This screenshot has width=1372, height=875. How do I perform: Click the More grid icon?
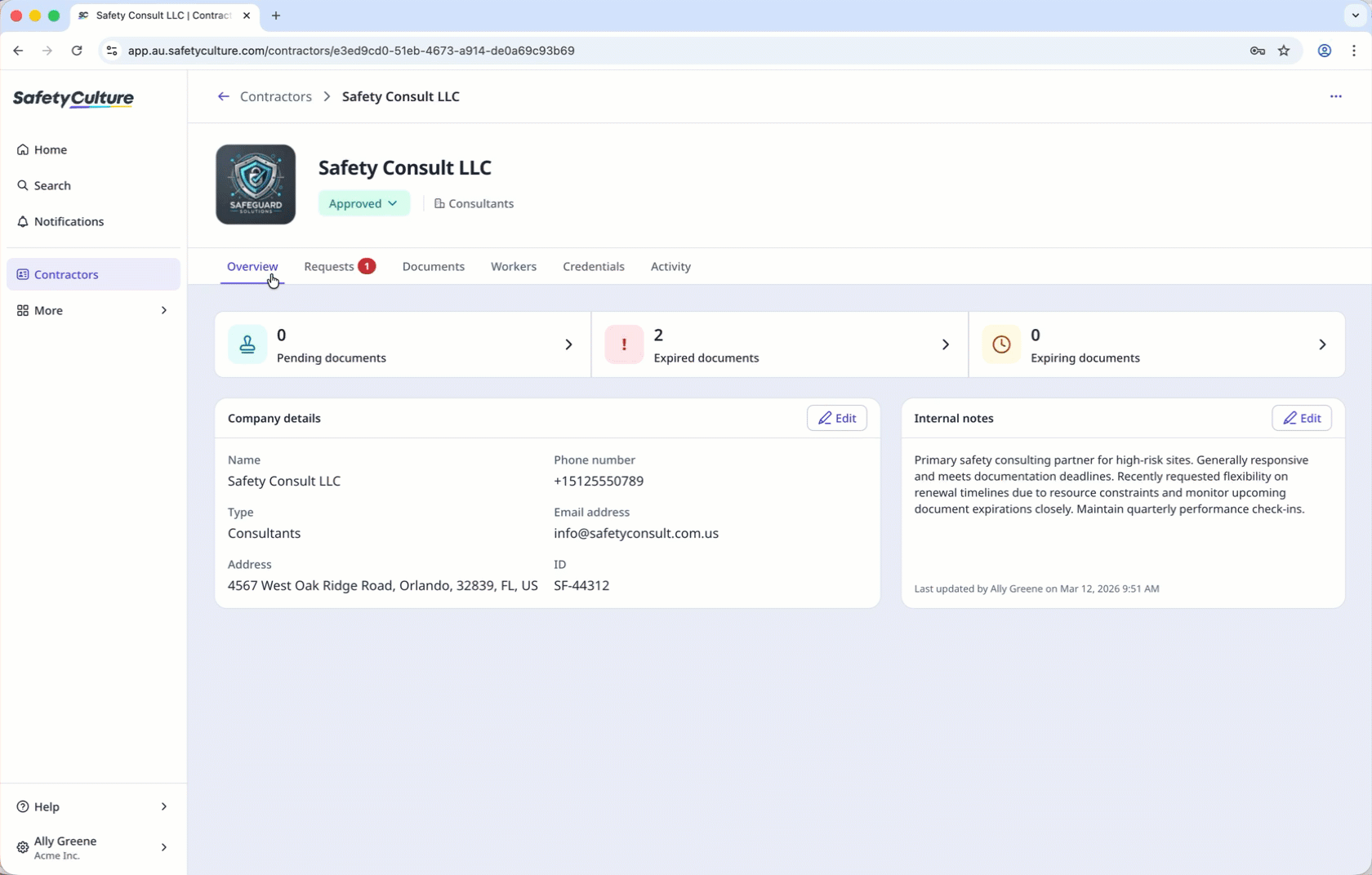(x=23, y=310)
